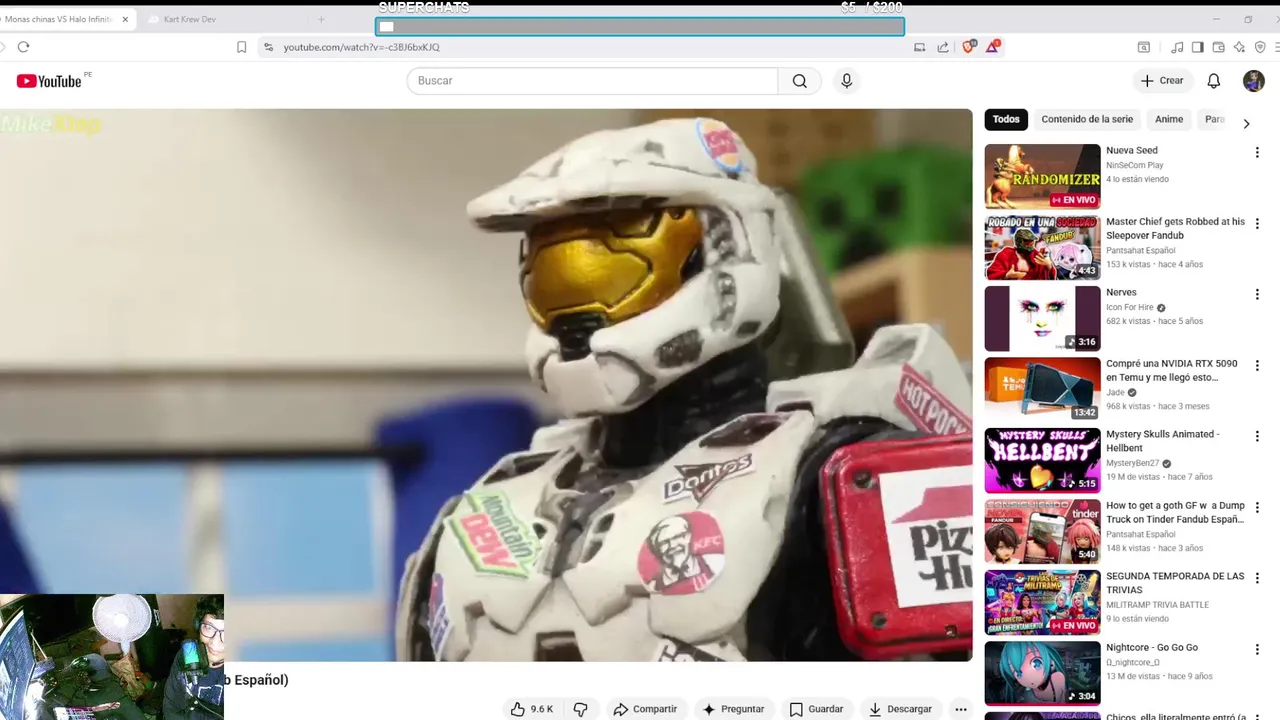Open the Brave playlist music note icon

point(1177,47)
